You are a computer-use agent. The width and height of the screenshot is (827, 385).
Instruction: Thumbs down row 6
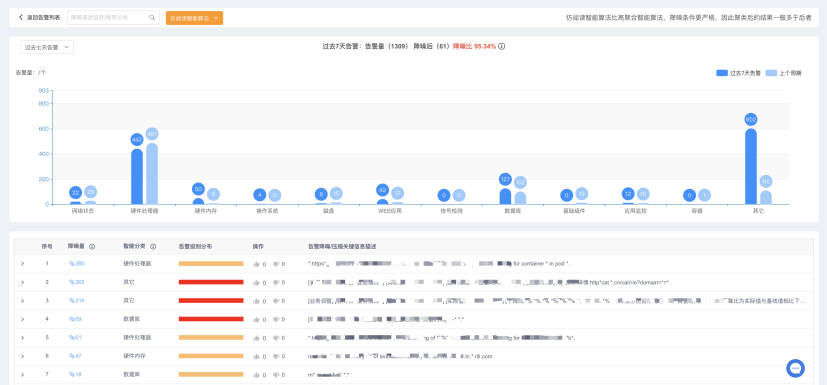point(275,357)
